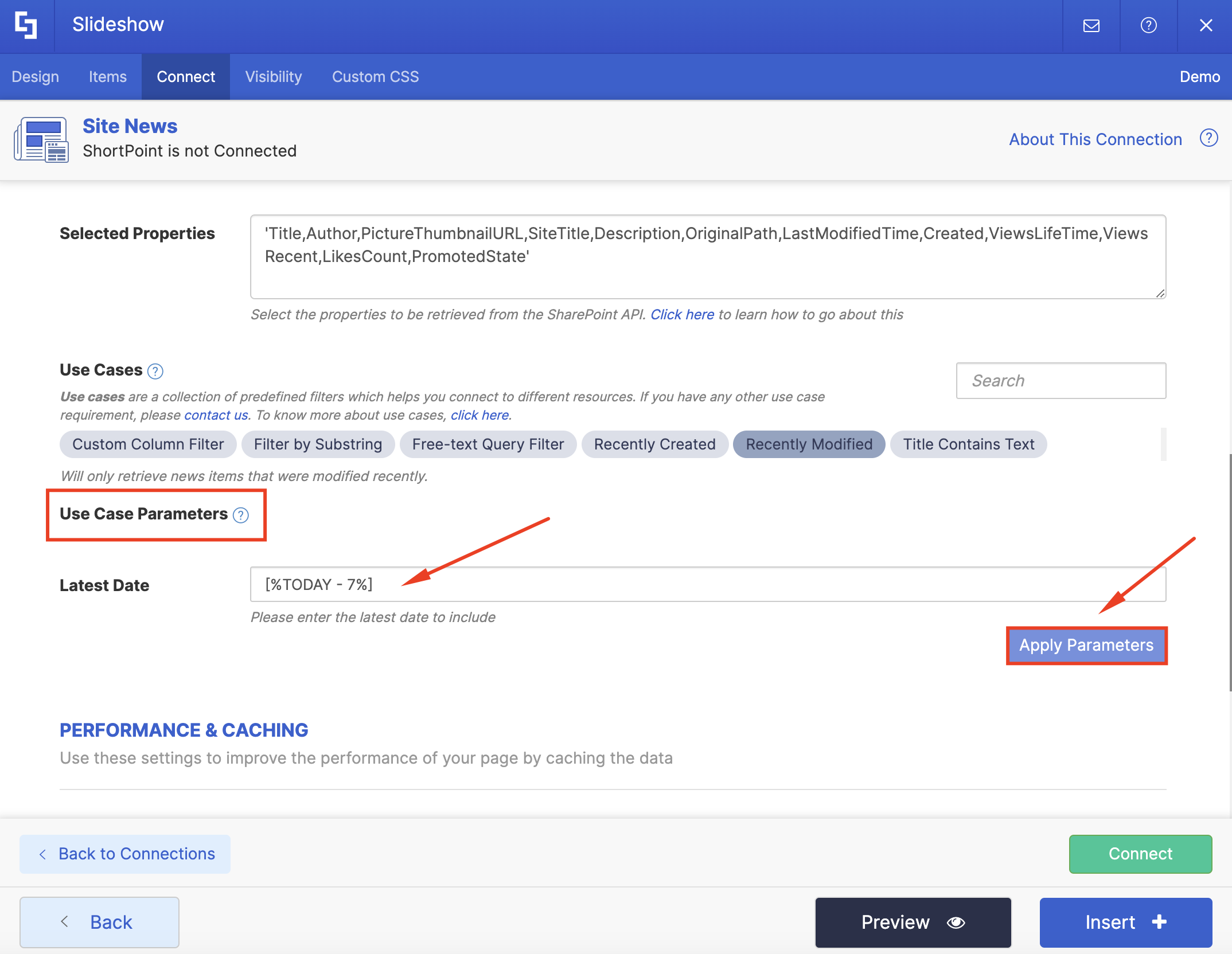The image size is (1232, 954).
Task: Click the X icon in header
Action: pyautogui.click(x=1206, y=26)
